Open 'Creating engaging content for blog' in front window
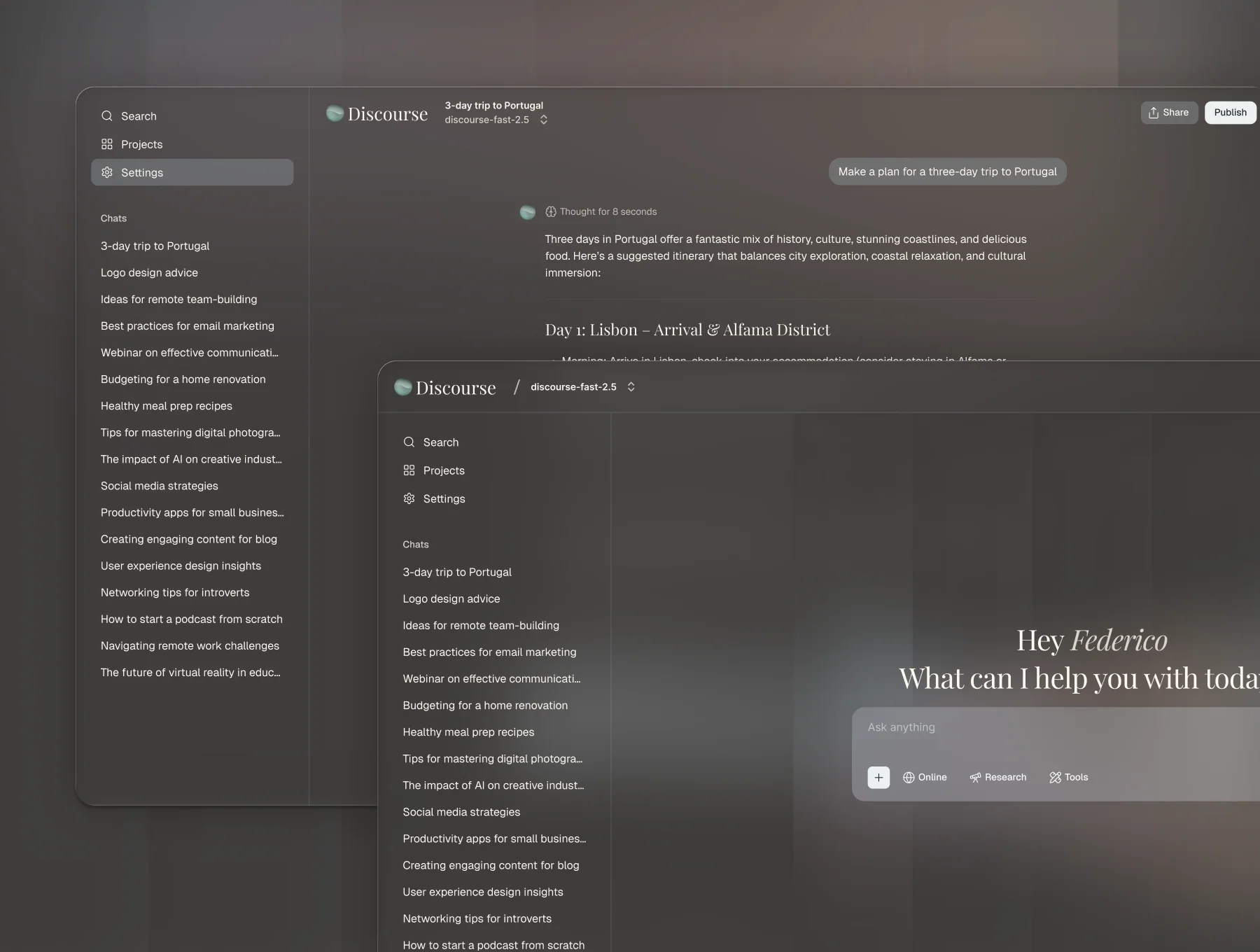1260x952 pixels. point(491,865)
